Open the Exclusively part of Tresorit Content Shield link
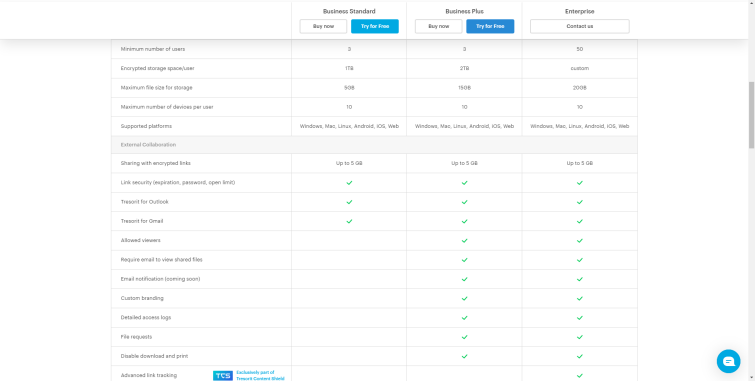 point(260,376)
